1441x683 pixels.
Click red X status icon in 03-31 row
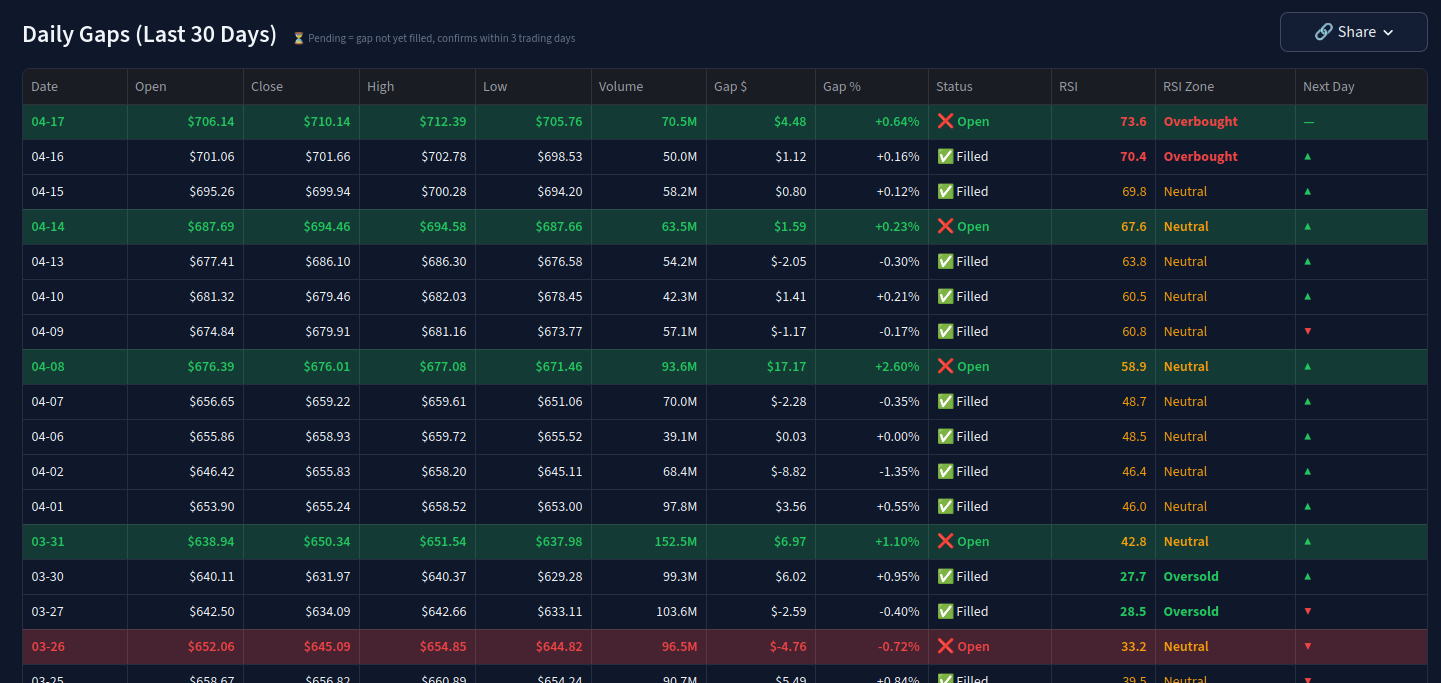click(x=945, y=541)
